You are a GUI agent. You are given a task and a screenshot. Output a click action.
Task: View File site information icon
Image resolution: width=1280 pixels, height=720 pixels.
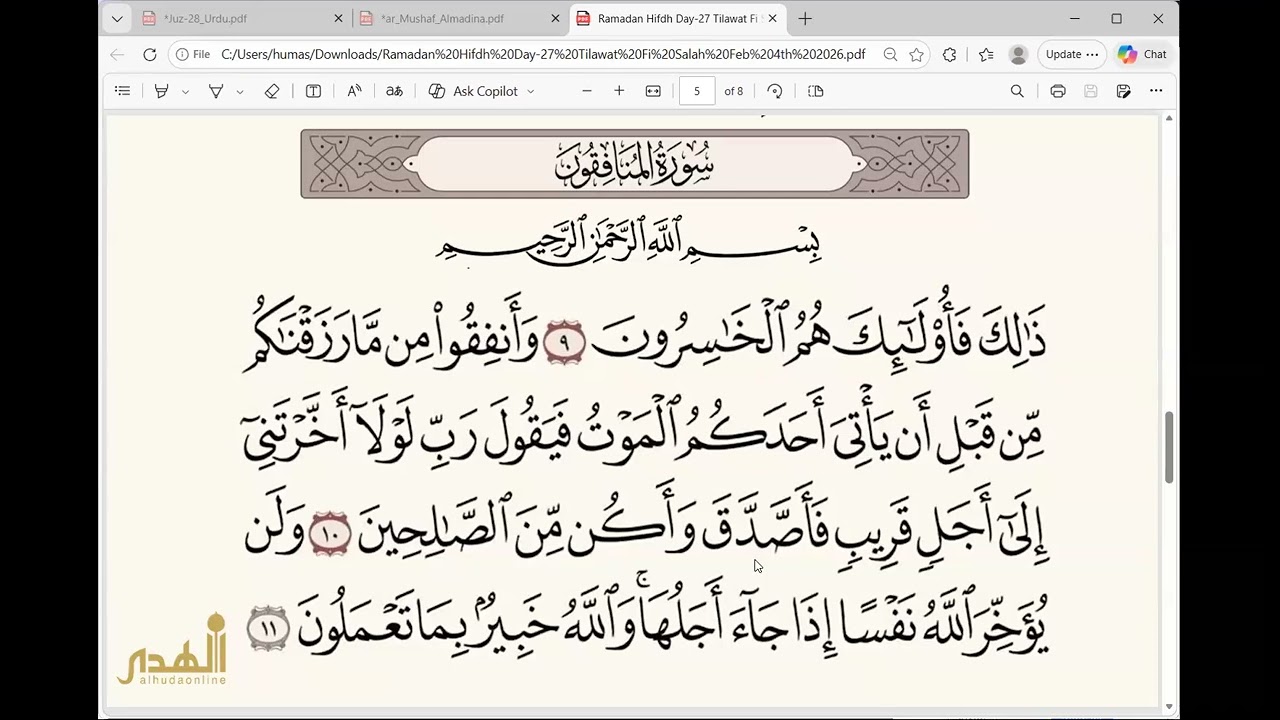tap(193, 54)
